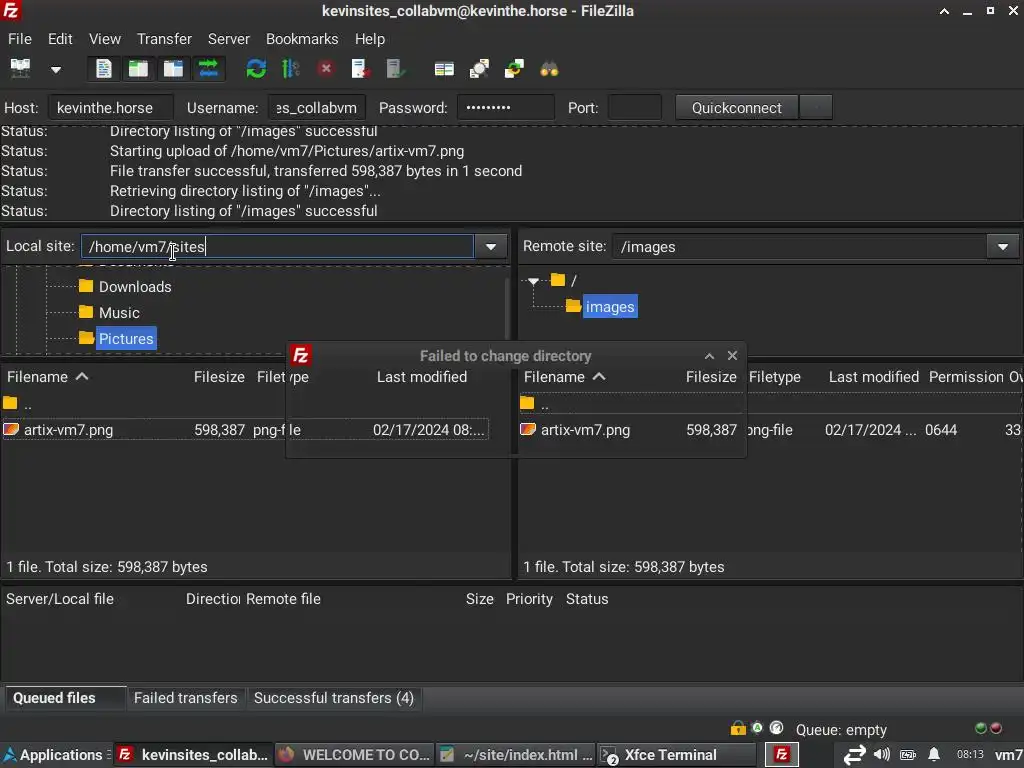Select the Pictures folder in local tree

click(125, 339)
